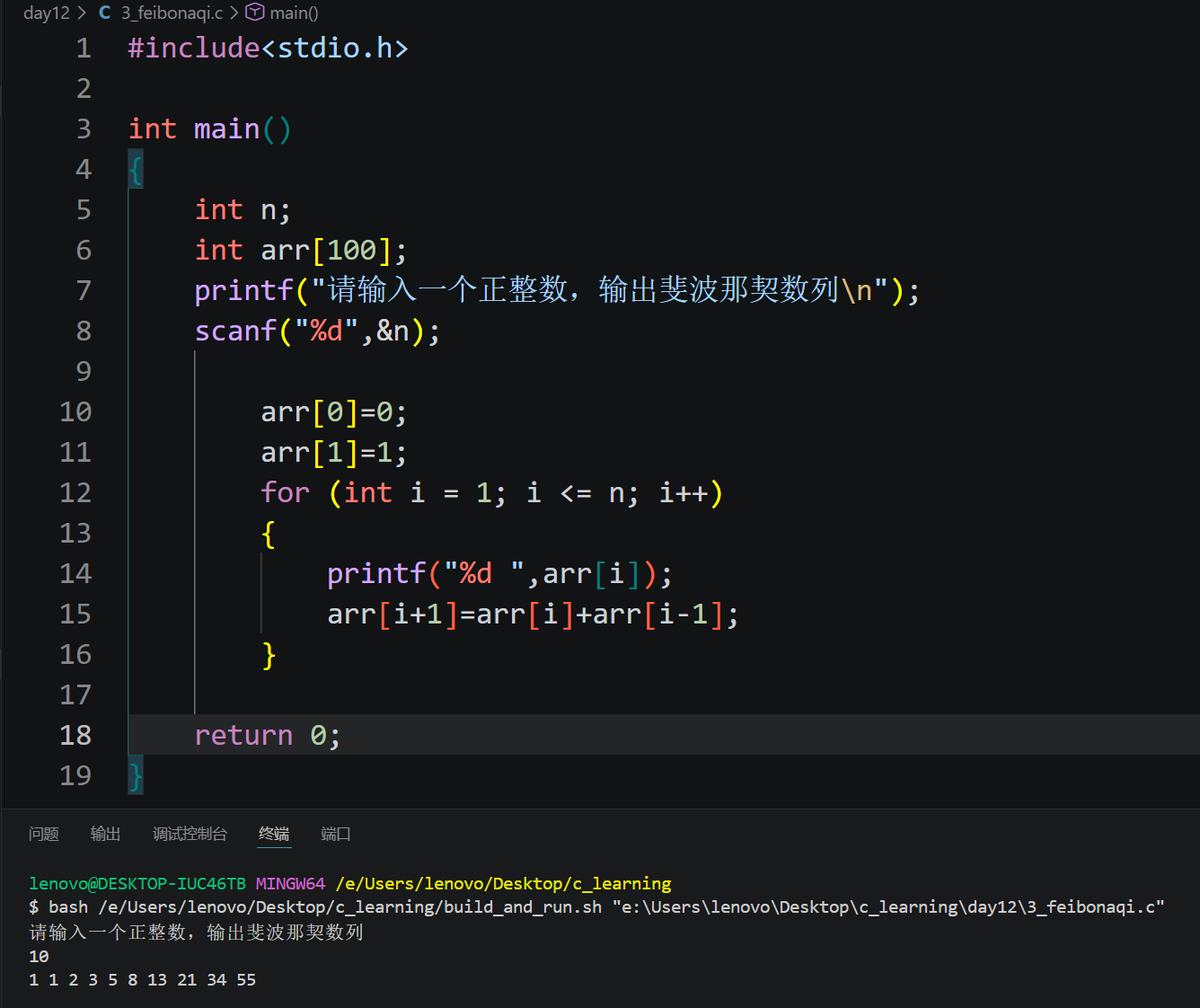The width and height of the screenshot is (1200, 1008).
Task: Click the day12 breadcrumb folder
Action: tap(46, 13)
